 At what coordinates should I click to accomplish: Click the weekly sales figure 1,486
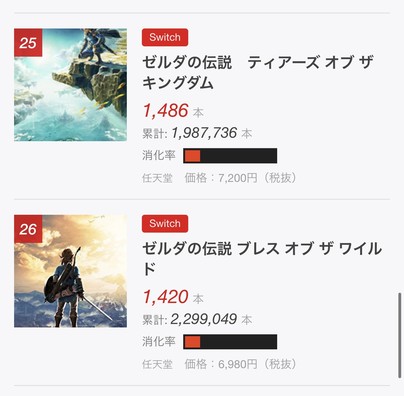point(166,111)
